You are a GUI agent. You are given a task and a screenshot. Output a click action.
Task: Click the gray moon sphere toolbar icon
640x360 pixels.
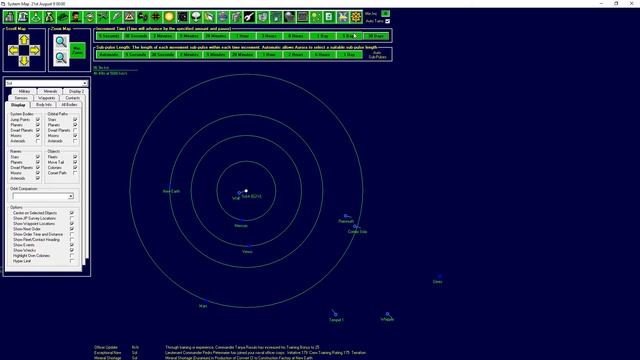[x=289, y=17]
